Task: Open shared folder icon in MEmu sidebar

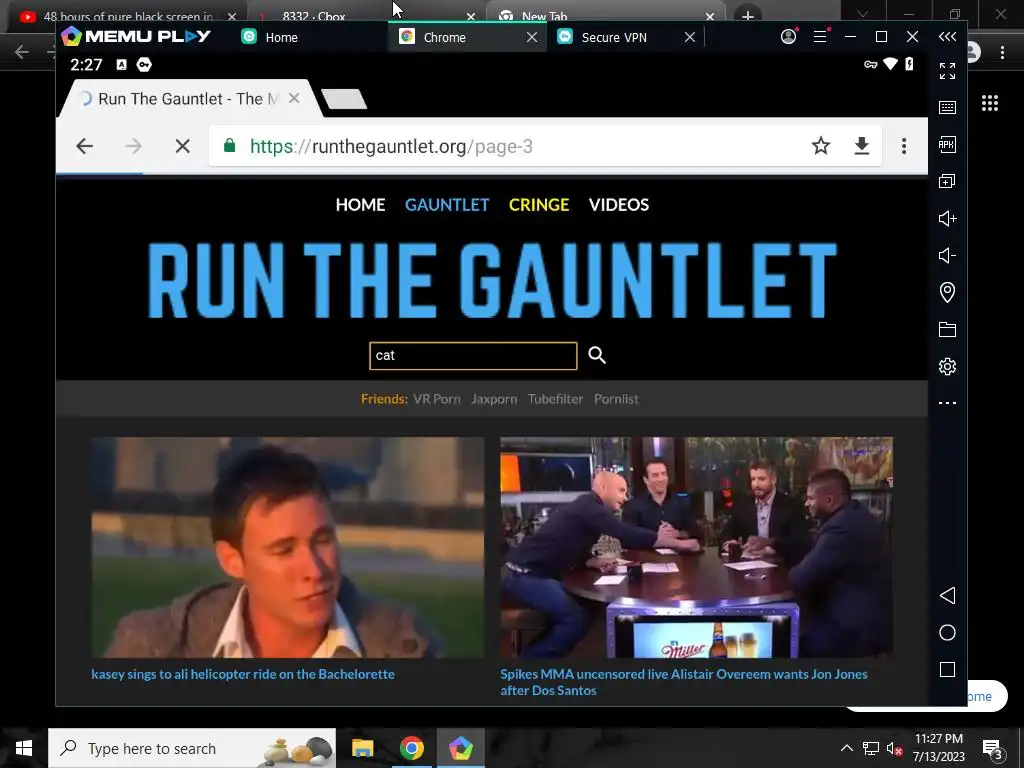Action: click(x=947, y=329)
